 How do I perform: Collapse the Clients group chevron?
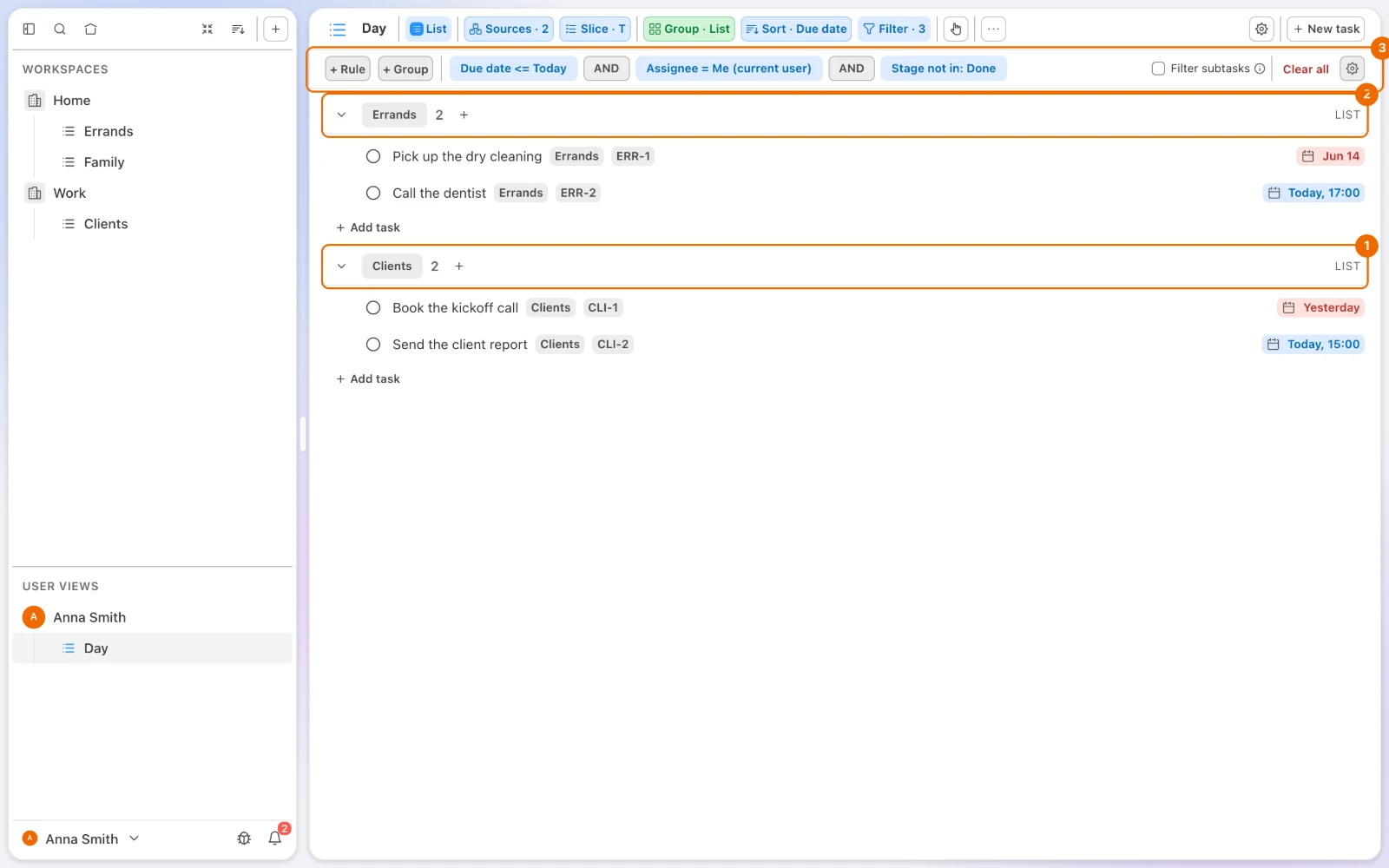(x=342, y=266)
